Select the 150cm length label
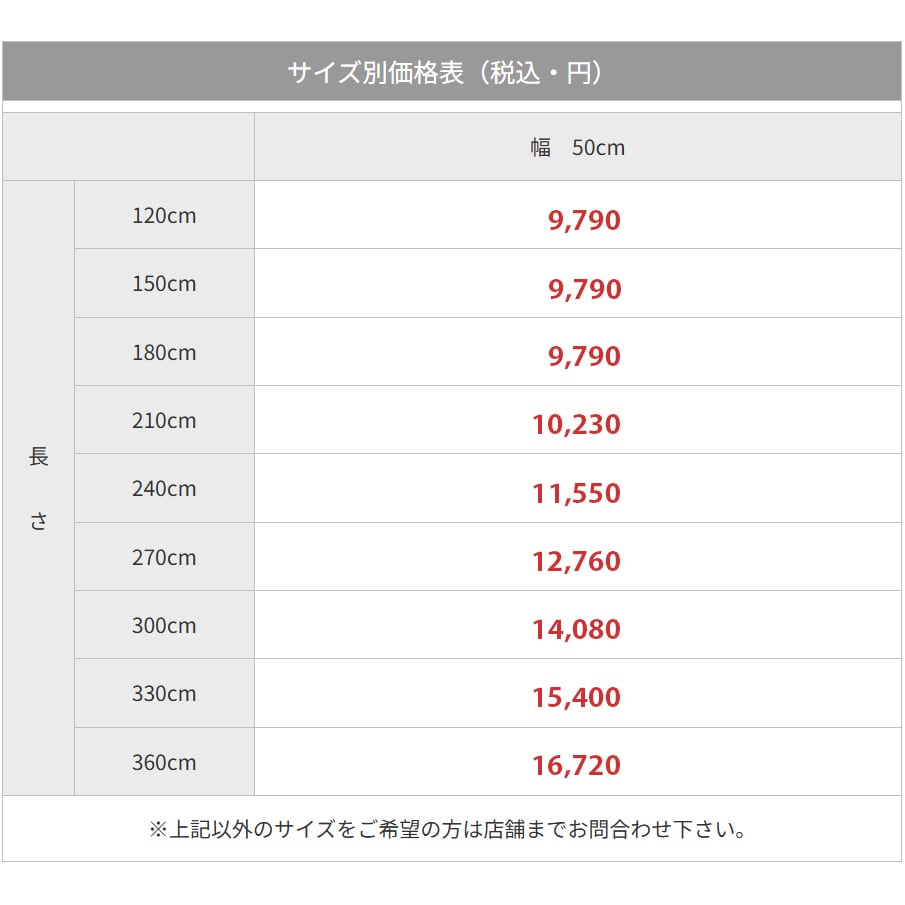Viewport: 905px width, 905px height. tap(164, 284)
